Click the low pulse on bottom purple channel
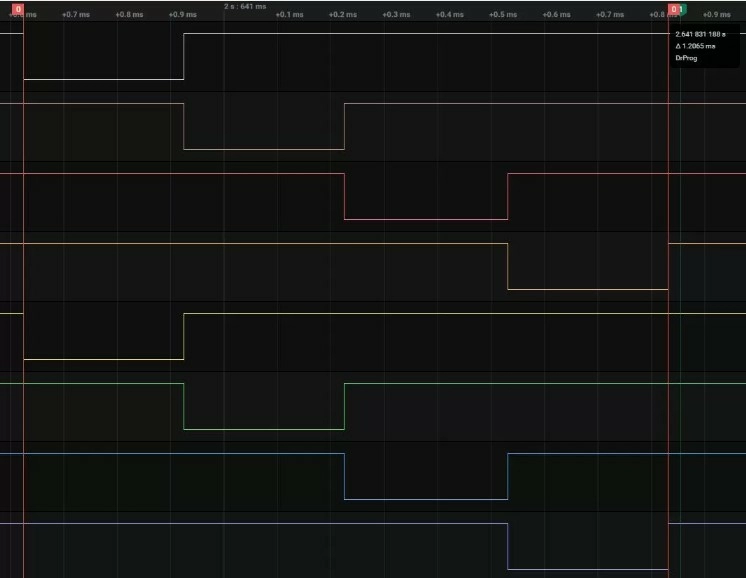This screenshot has height=578, width=746. (588, 569)
